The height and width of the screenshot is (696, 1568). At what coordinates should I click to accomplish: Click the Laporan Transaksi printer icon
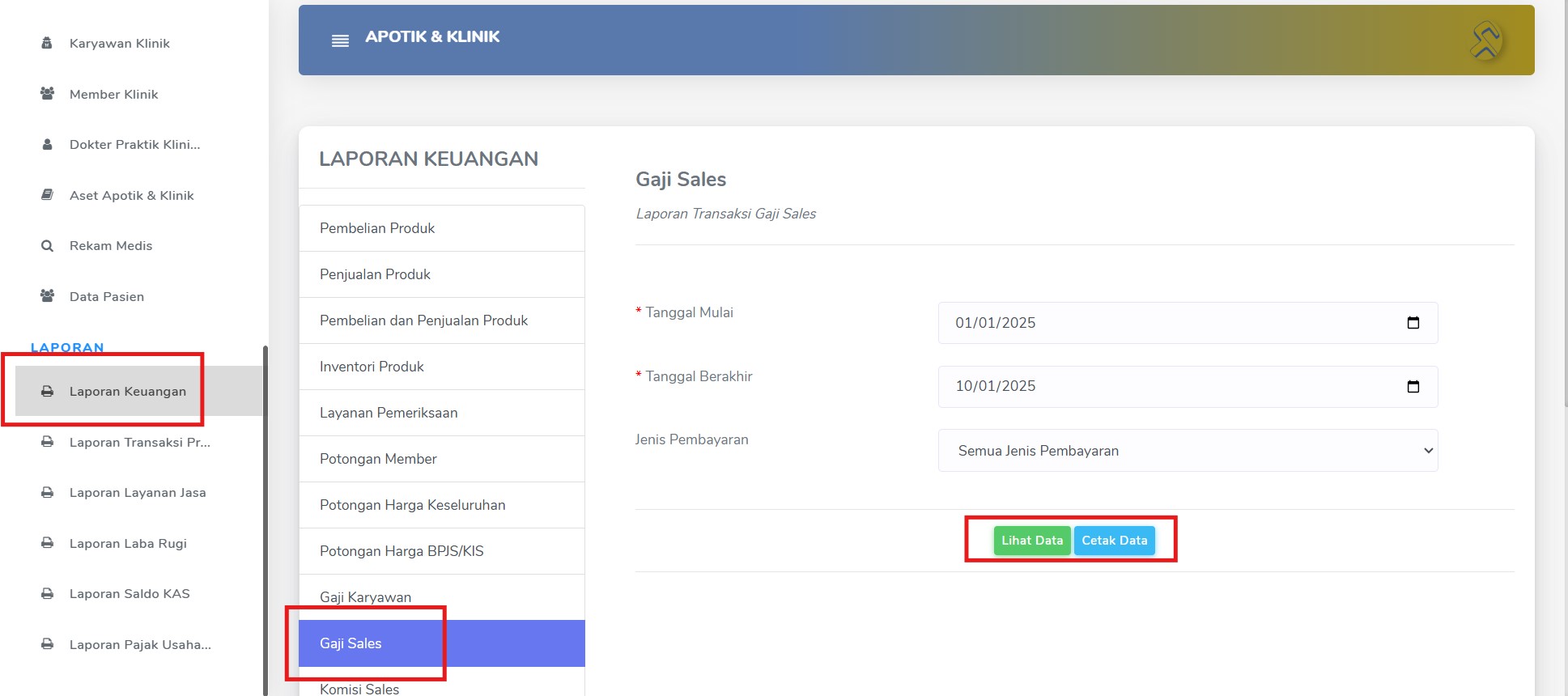47,442
